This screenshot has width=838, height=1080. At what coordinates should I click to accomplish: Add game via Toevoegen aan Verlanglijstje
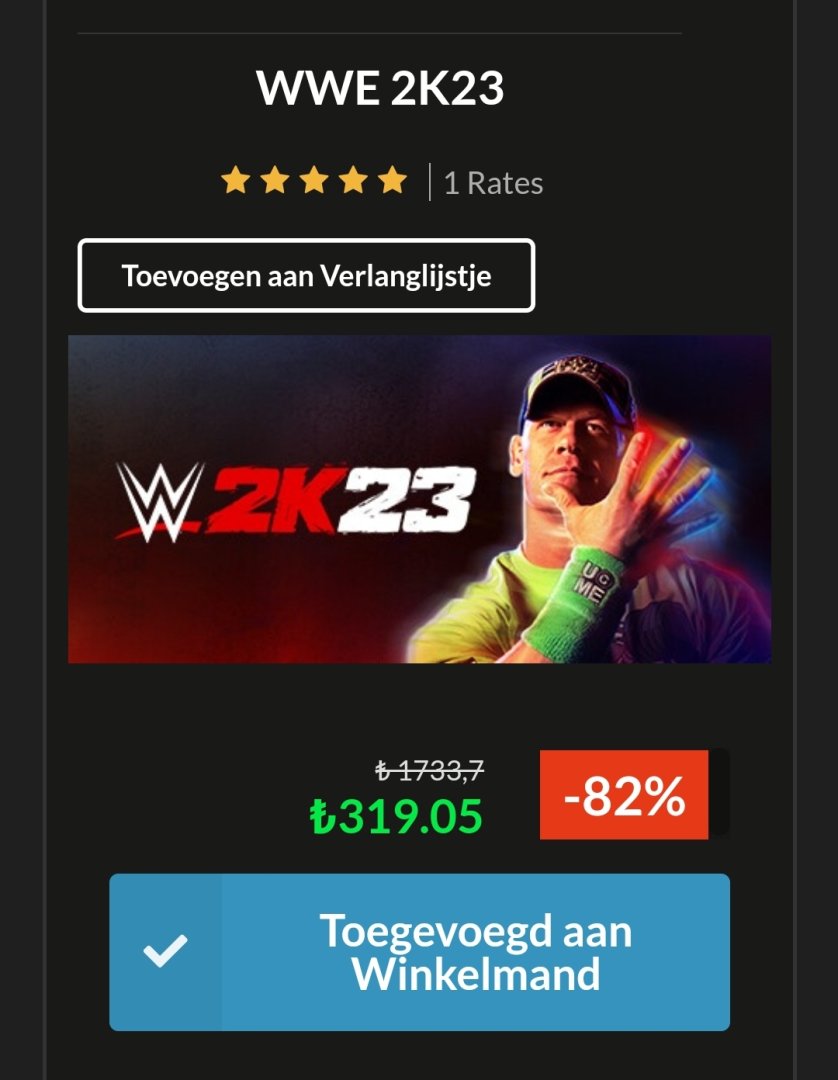coord(306,276)
